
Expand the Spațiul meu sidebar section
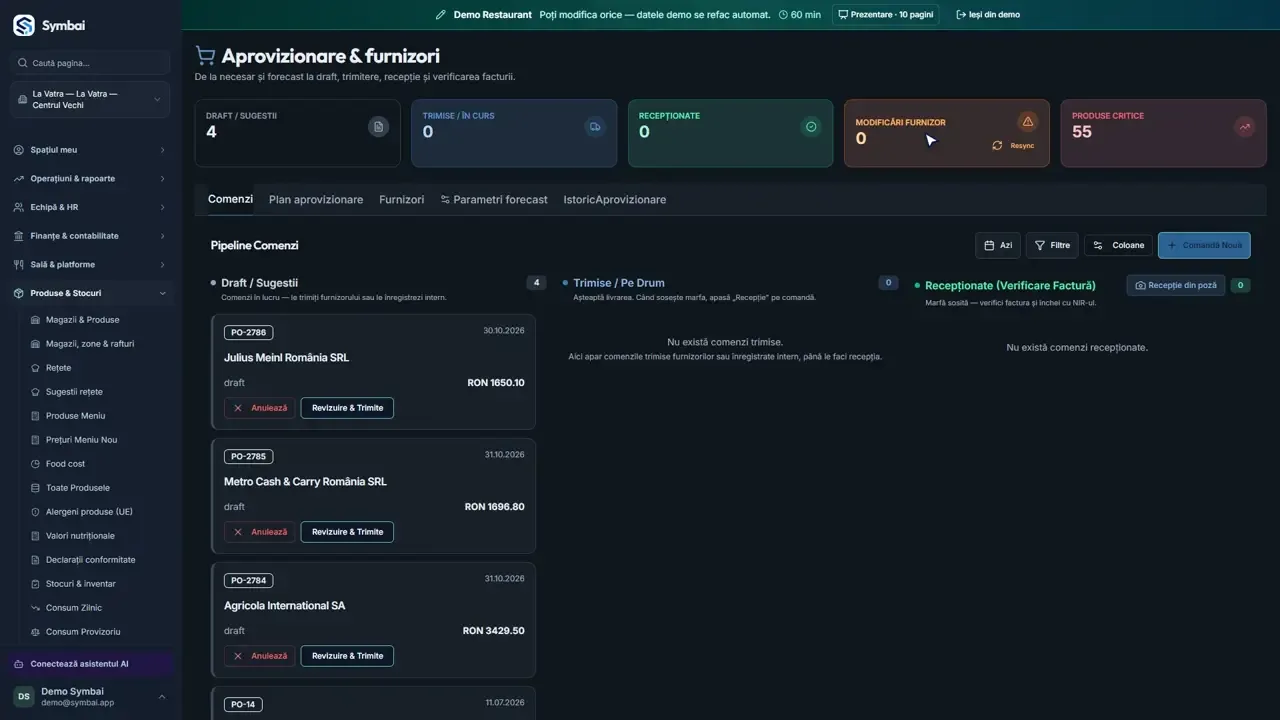pos(90,150)
